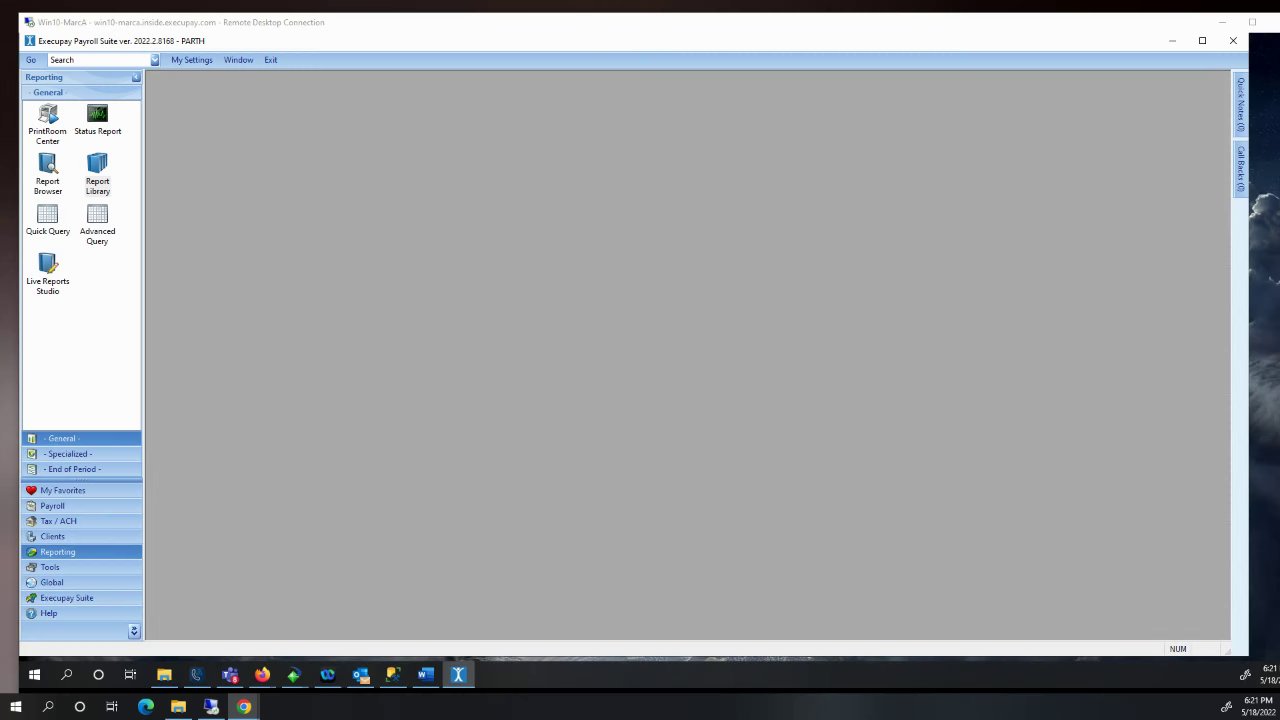
Task: Select the End of Period group
Action: (x=81, y=469)
